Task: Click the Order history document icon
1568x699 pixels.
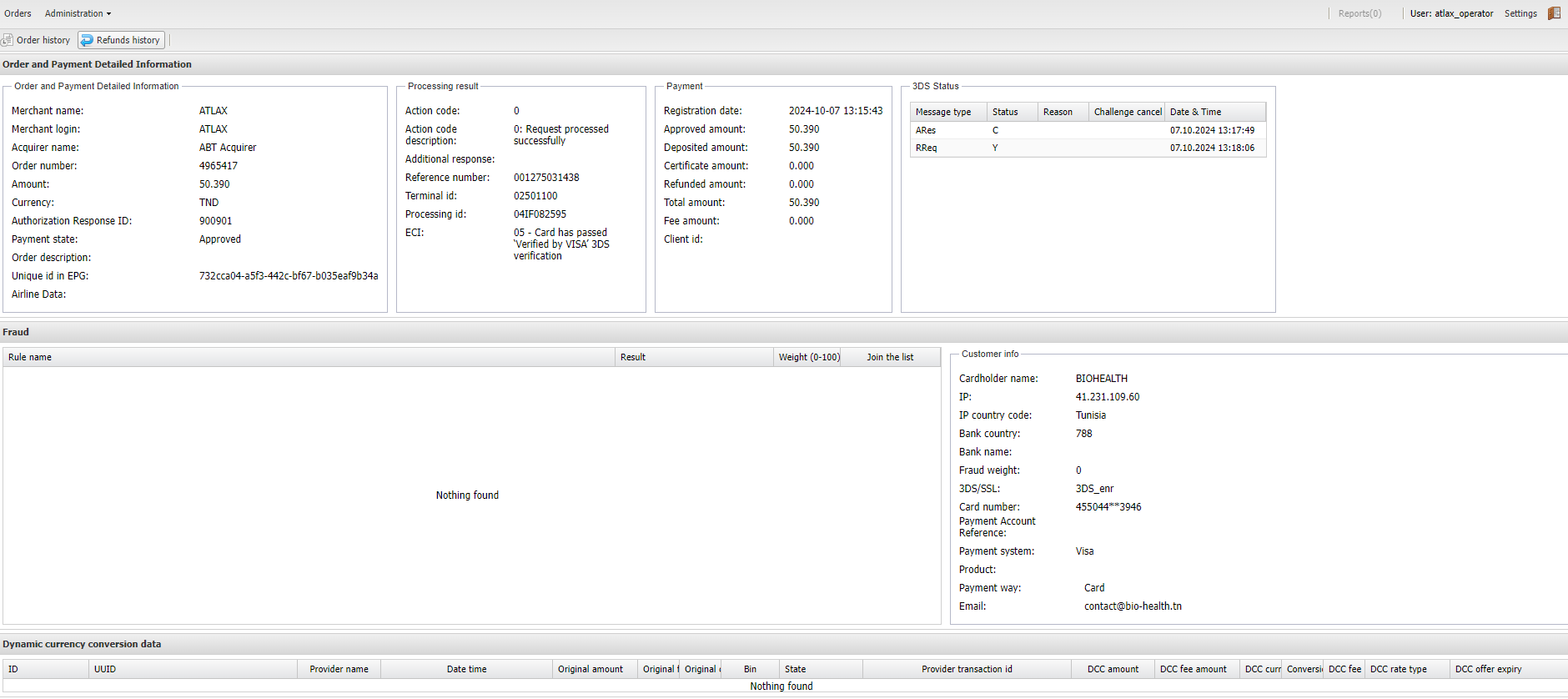Action: [8, 40]
